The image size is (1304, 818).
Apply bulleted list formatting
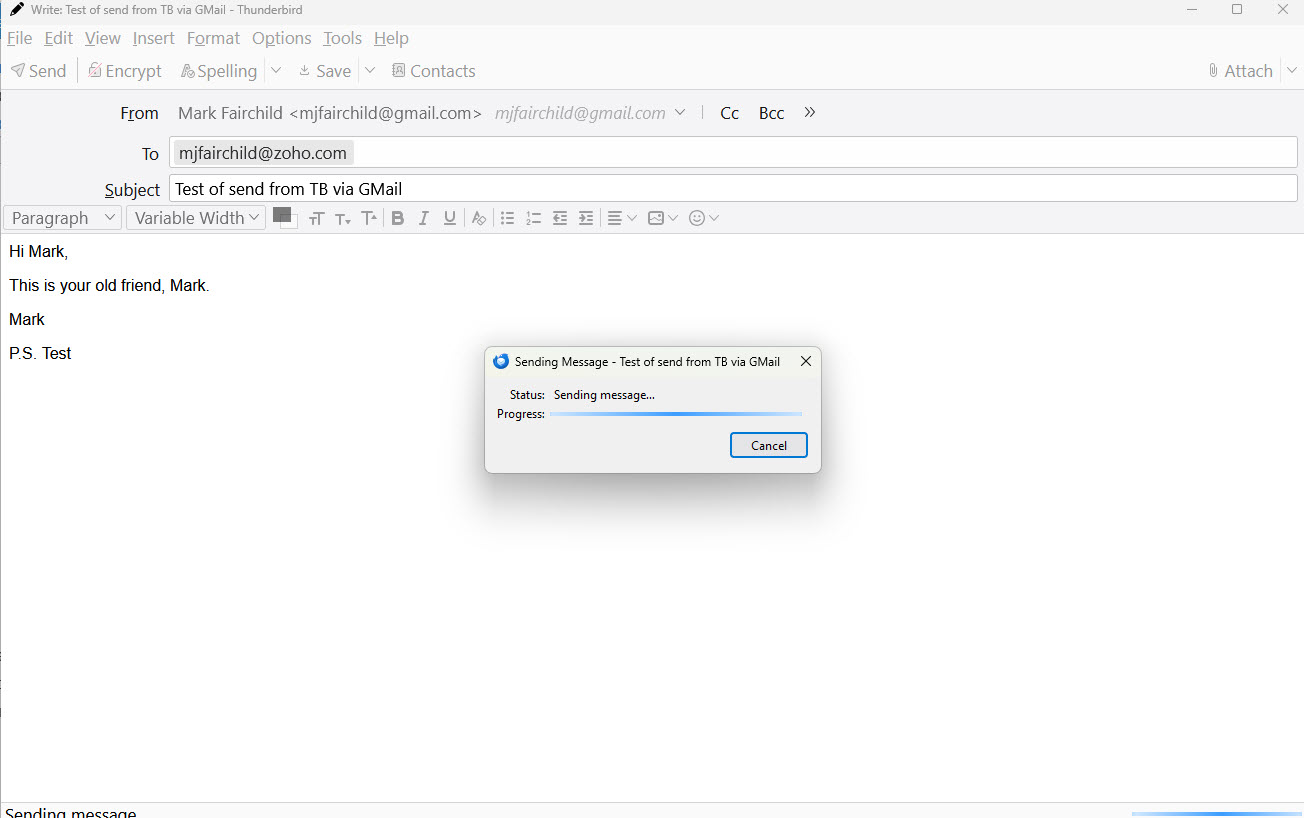coord(508,218)
